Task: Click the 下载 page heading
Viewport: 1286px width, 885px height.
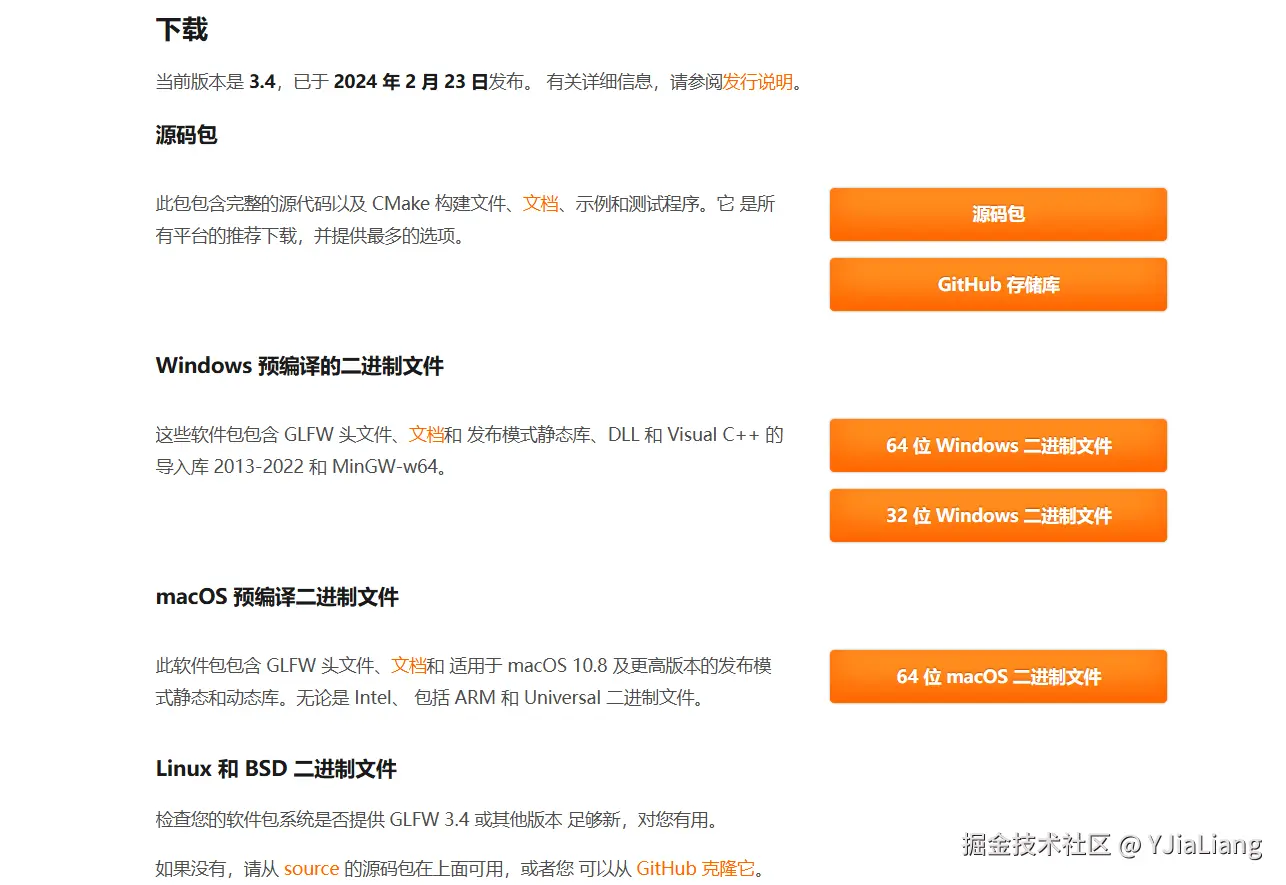Action: 182,29
